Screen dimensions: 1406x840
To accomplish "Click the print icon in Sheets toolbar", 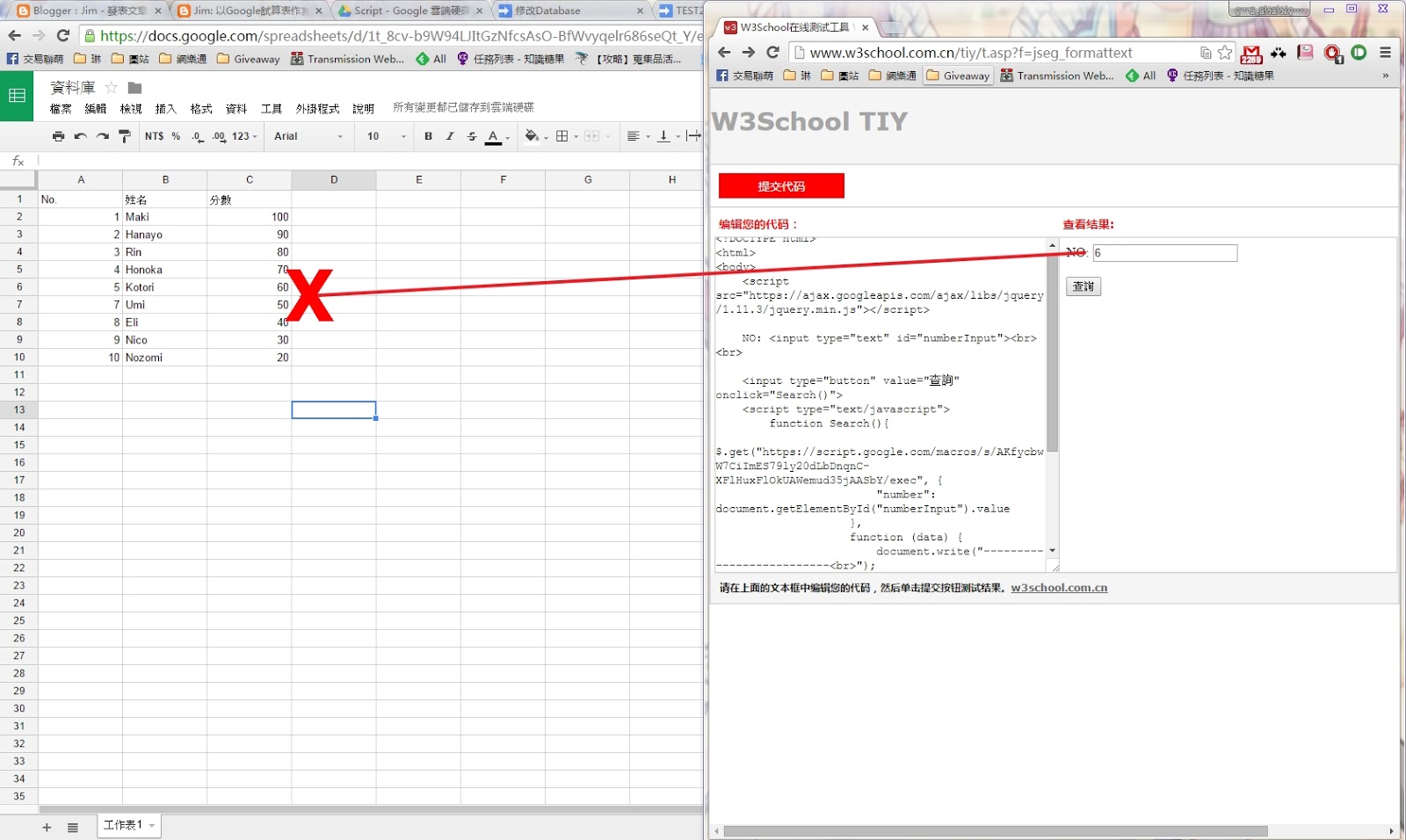I will click(x=58, y=136).
